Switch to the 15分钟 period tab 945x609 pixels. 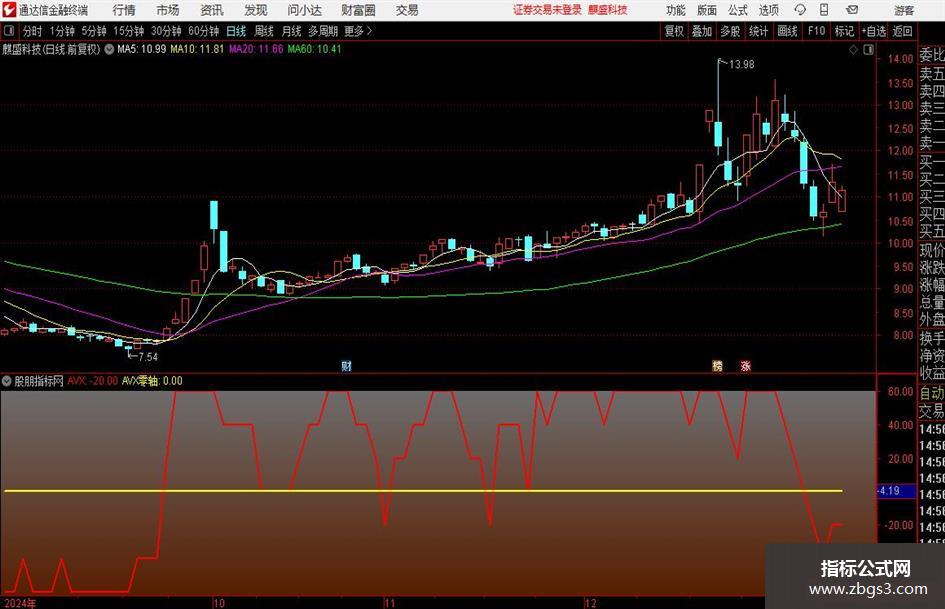point(129,31)
